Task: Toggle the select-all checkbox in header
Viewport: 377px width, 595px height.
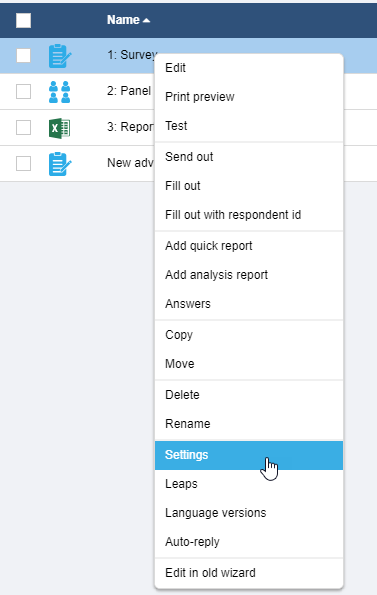Action: coord(24,20)
